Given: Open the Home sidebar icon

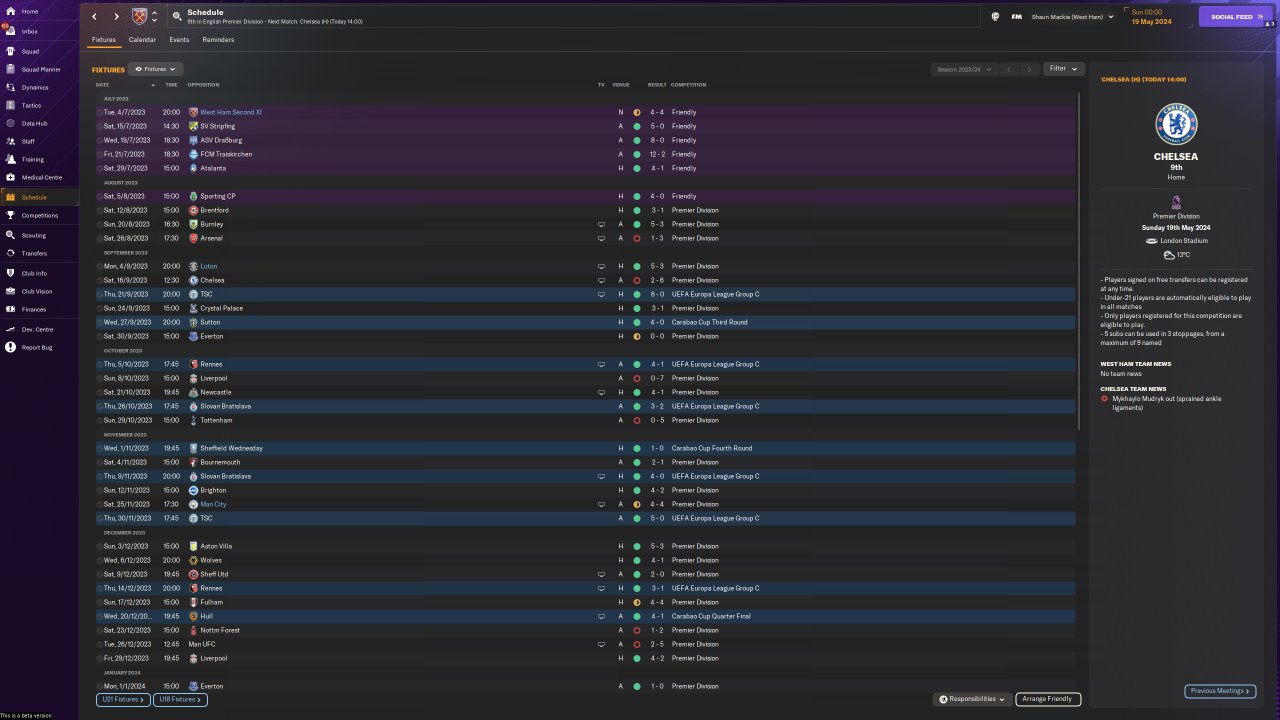Looking at the screenshot, I should (10, 11).
